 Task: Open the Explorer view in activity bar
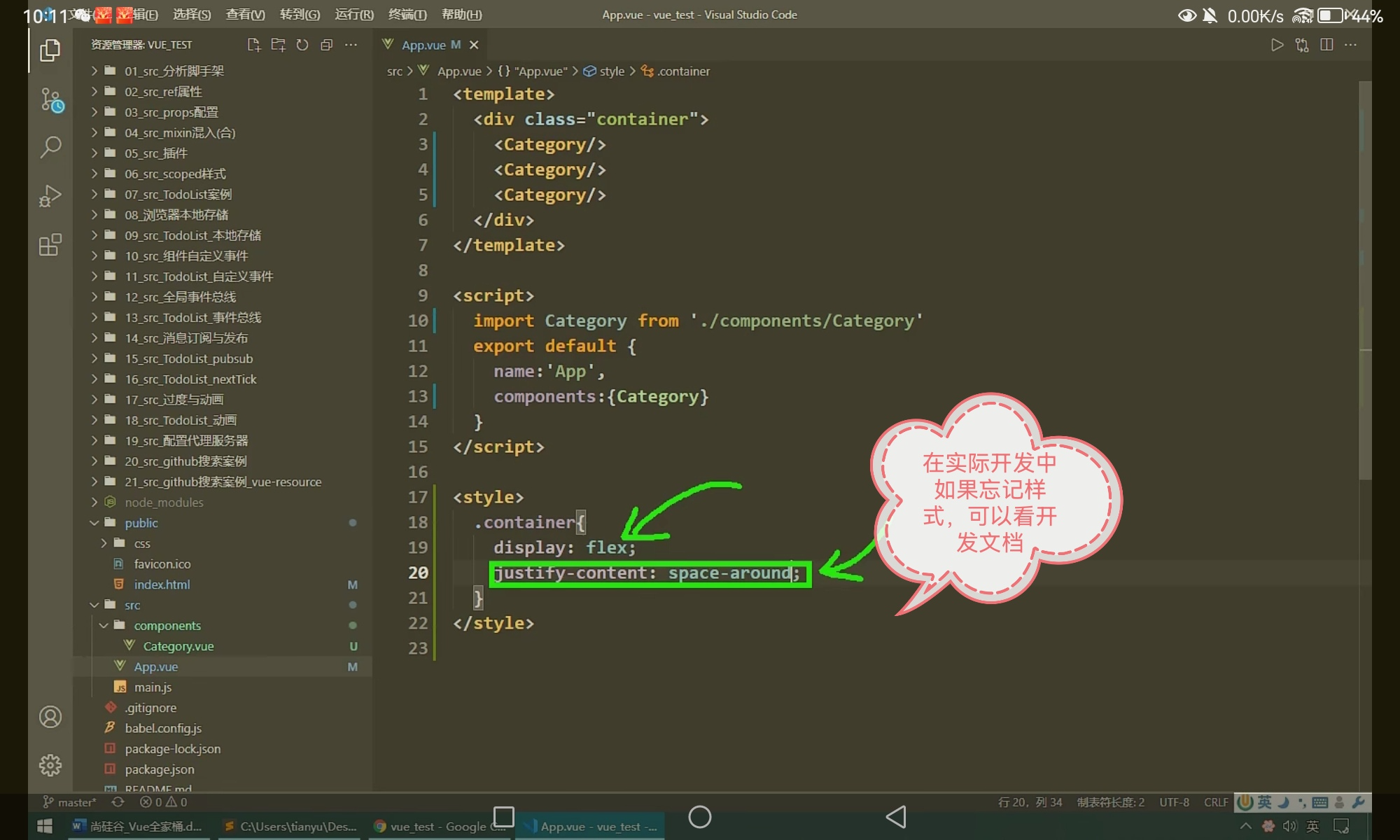50,50
